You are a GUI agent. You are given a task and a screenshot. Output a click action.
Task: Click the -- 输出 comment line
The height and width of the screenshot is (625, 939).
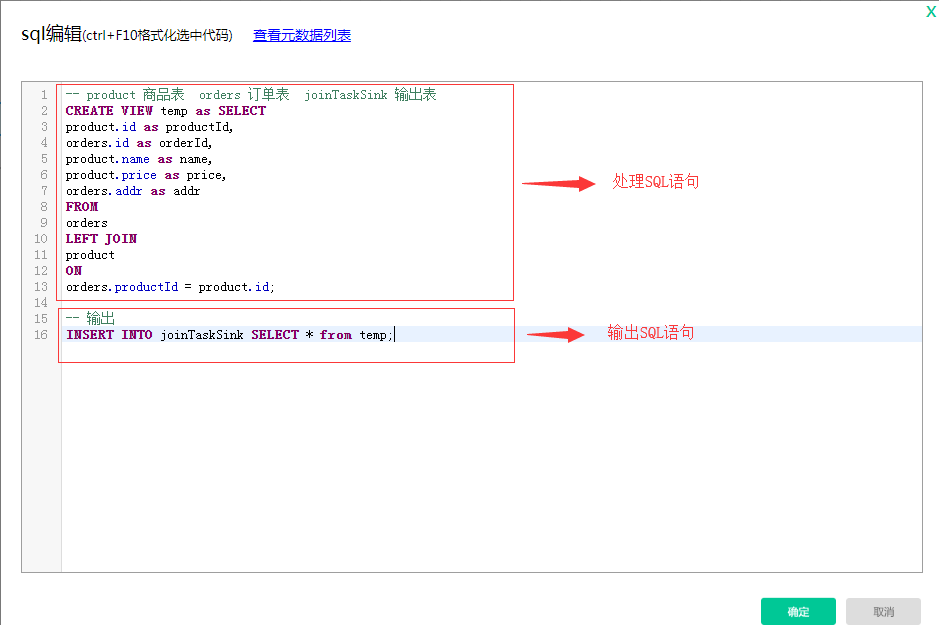90,318
